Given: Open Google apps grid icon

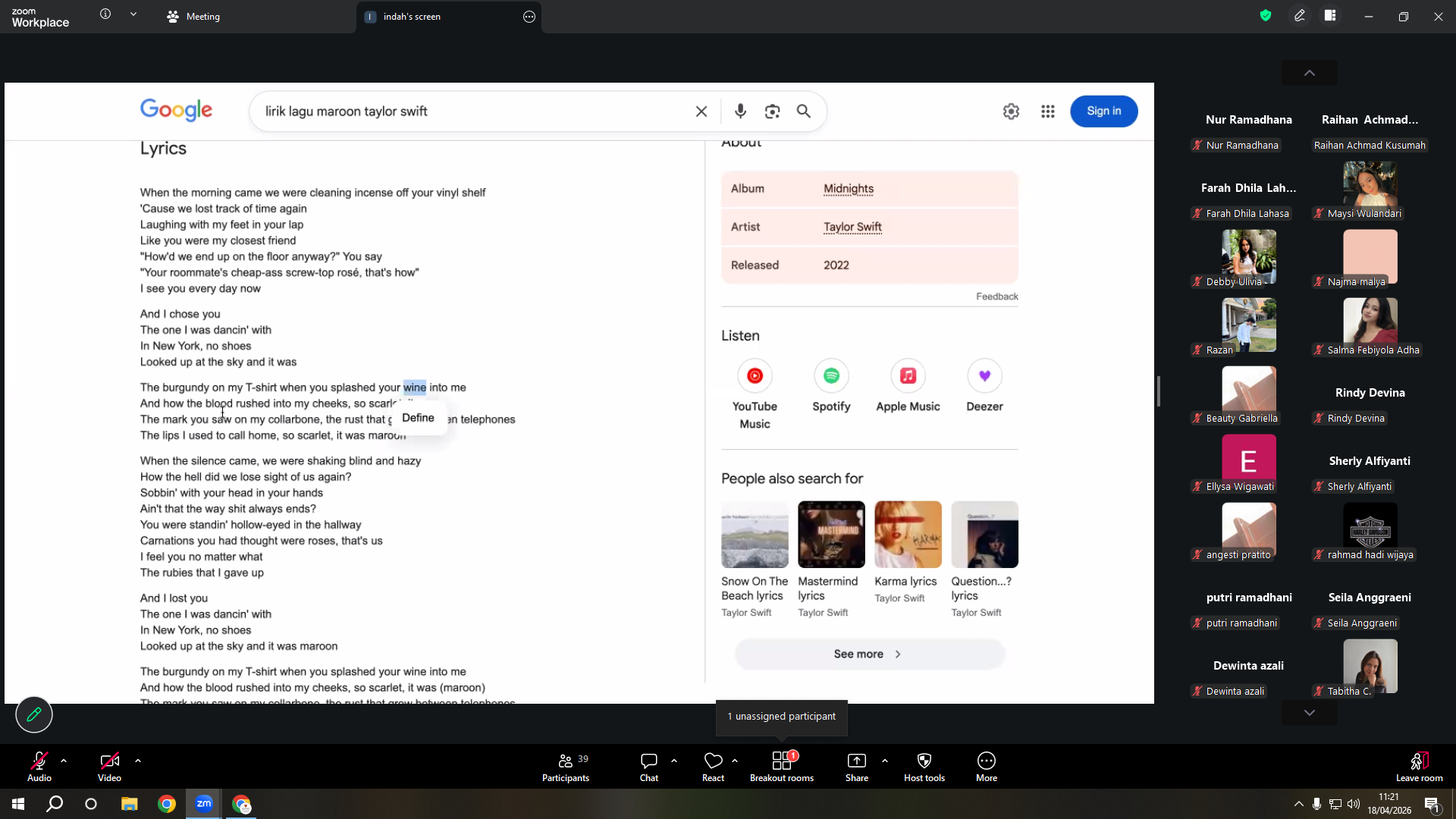Looking at the screenshot, I should 1048,111.
